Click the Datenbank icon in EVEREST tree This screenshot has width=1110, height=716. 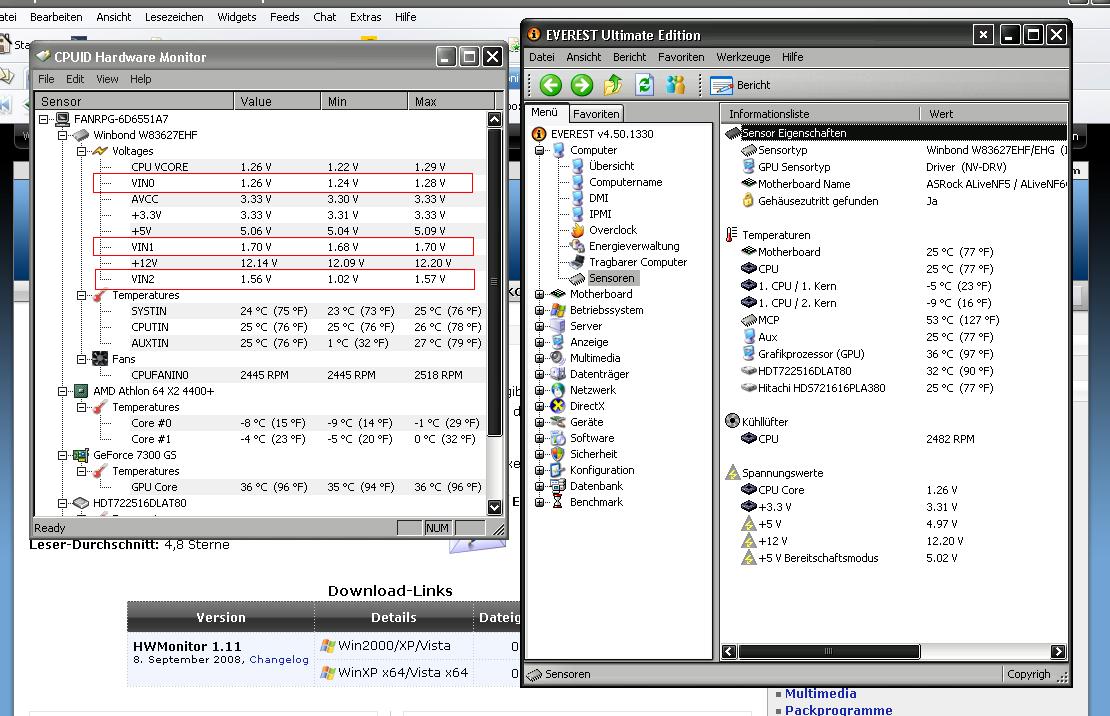[558, 486]
